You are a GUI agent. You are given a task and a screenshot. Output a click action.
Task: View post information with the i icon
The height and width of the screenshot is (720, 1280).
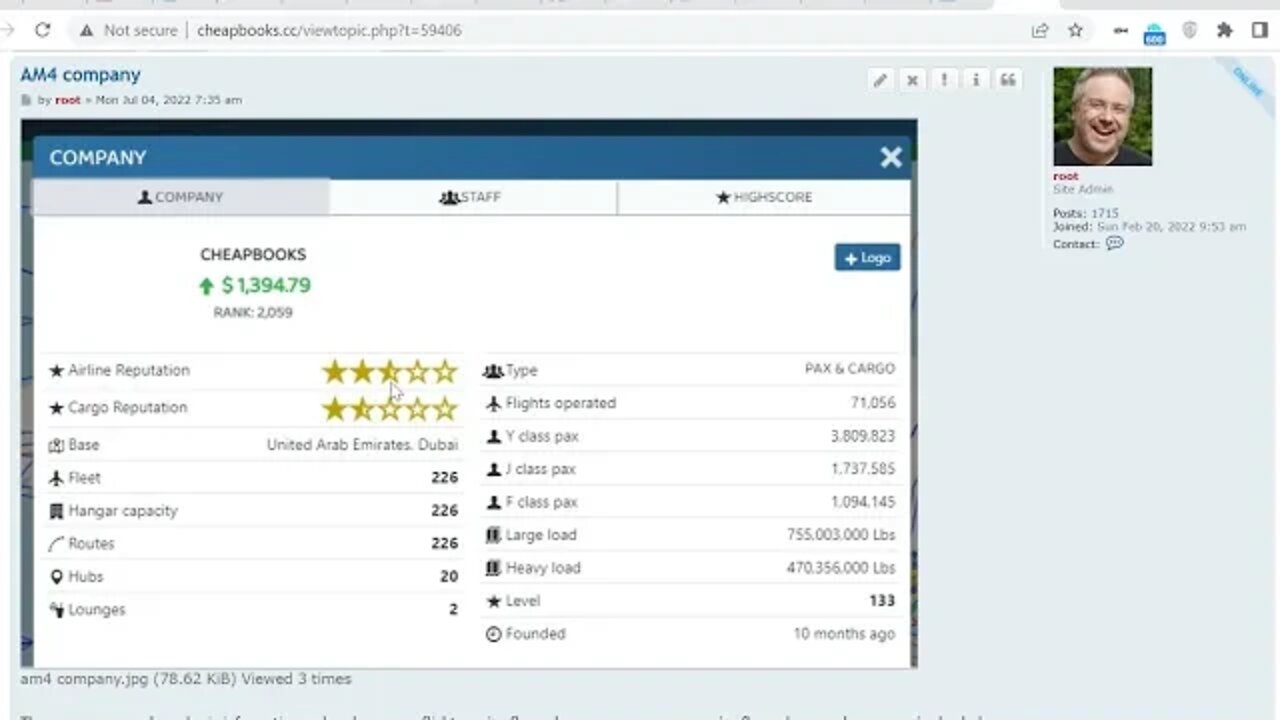976,80
